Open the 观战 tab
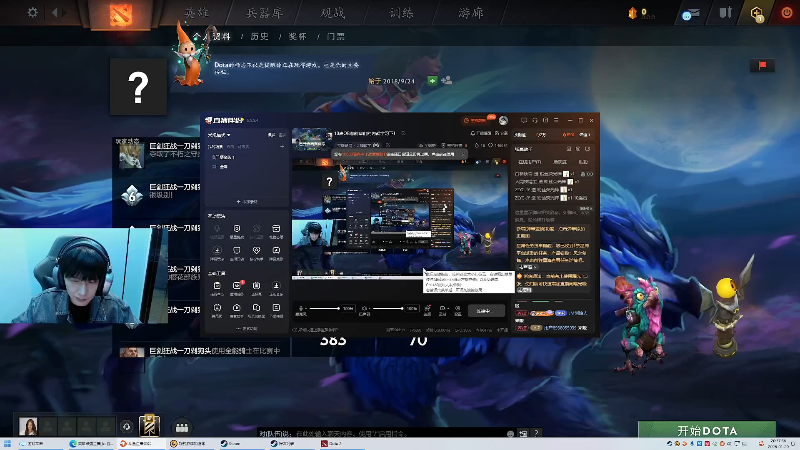Viewport: 800px width, 450px height. pyautogui.click(x=333, y=13)
